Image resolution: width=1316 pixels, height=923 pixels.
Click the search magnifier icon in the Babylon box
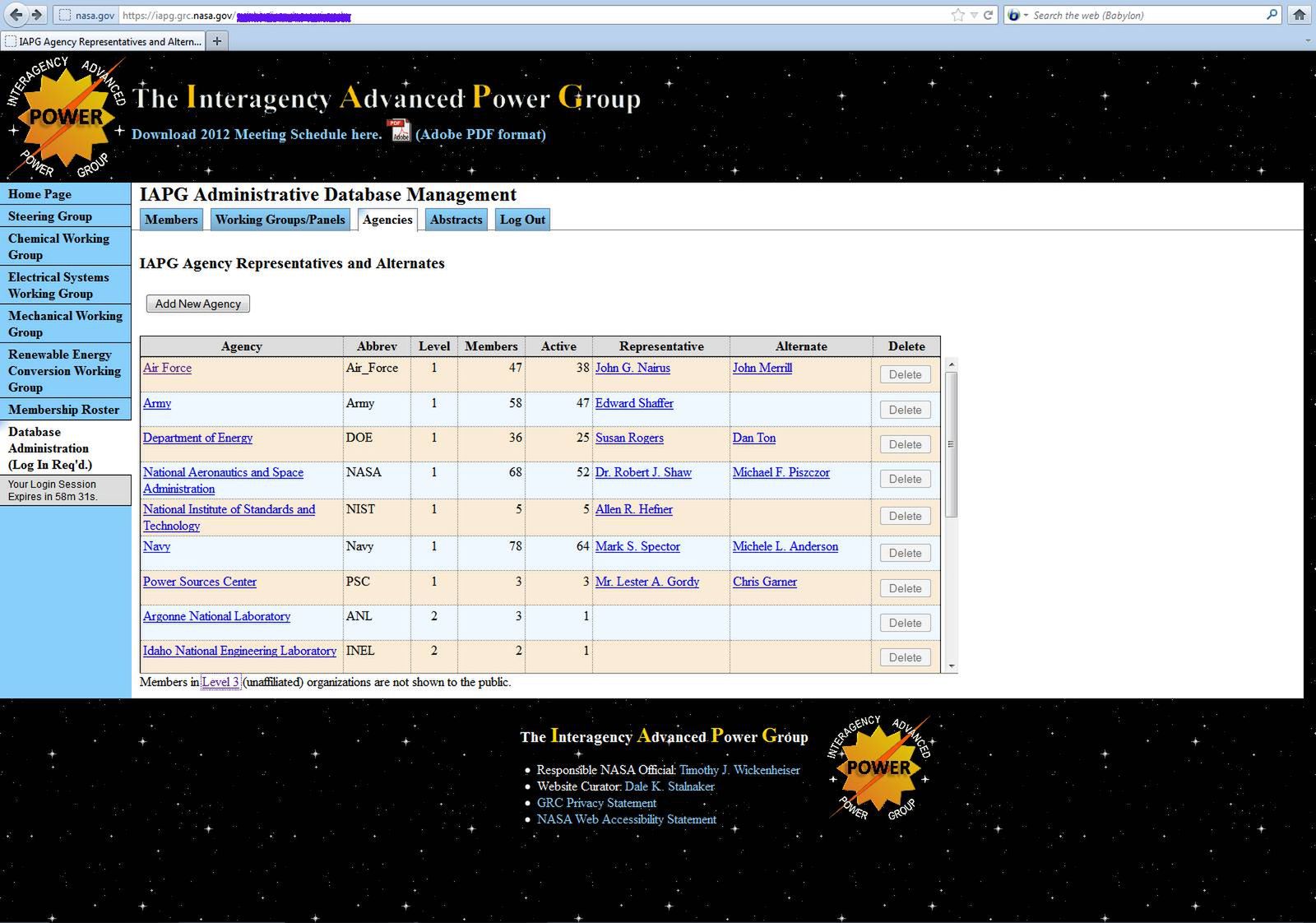point(1272,15)
